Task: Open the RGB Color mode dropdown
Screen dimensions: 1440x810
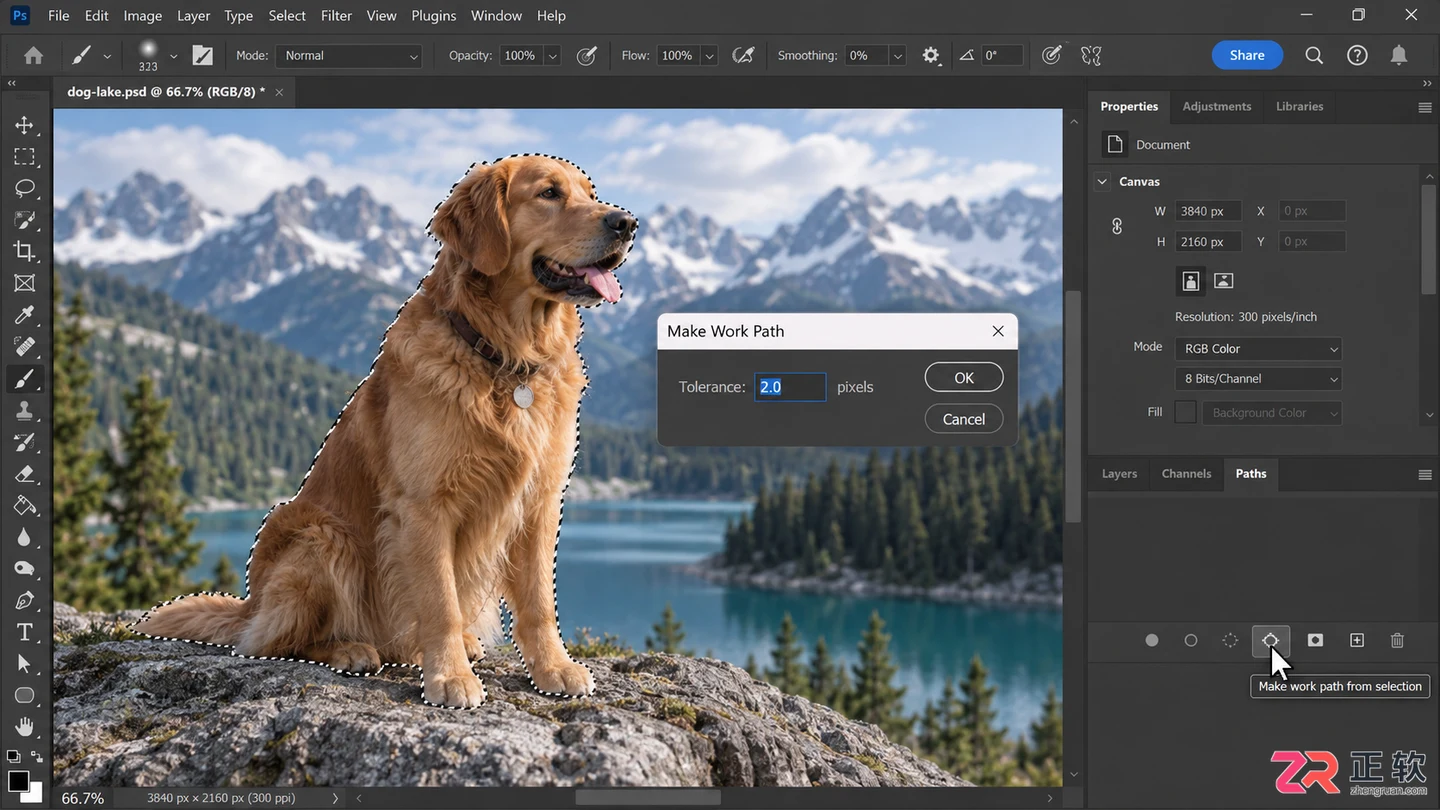Action: 1258,349
